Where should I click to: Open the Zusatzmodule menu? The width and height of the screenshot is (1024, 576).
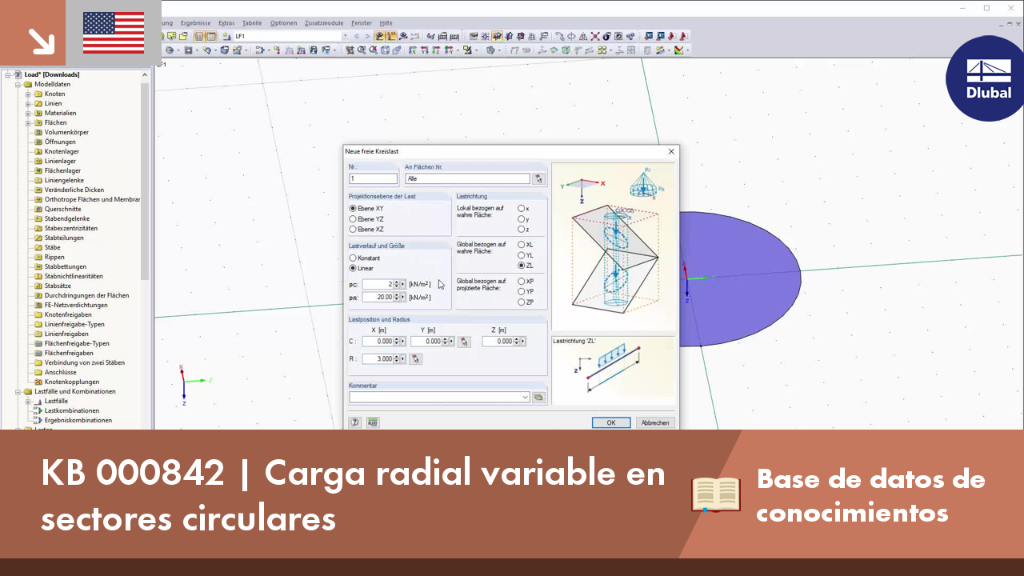323,23
